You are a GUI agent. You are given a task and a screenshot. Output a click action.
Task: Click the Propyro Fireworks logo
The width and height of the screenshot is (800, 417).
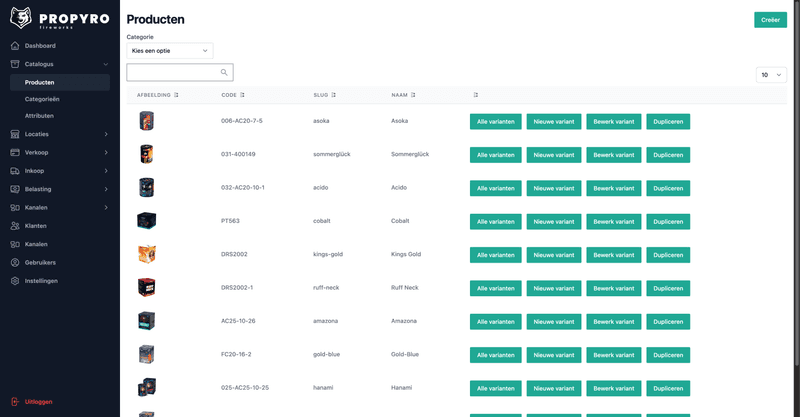point(48,17)
